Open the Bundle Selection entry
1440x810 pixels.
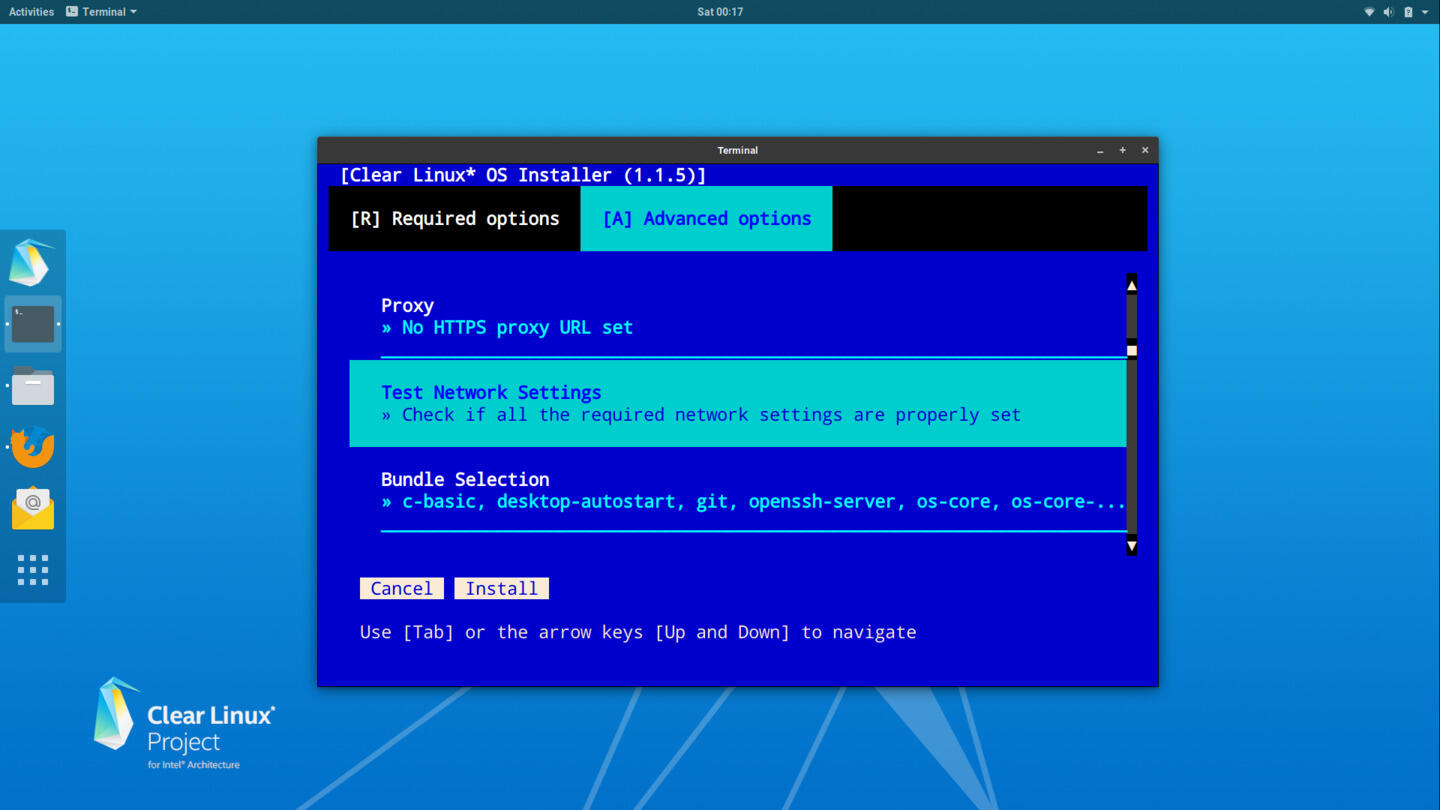coord(738,490)
